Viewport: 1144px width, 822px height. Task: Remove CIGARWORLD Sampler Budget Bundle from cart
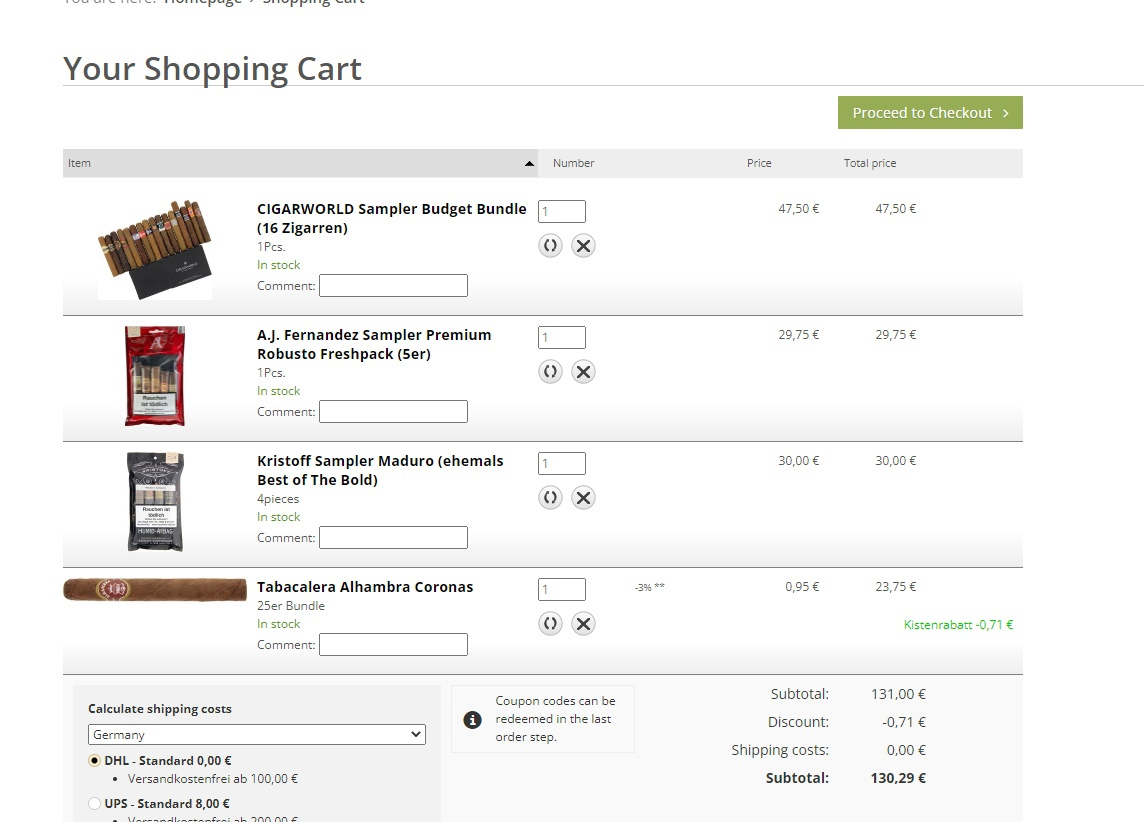[x=583, y=246]
